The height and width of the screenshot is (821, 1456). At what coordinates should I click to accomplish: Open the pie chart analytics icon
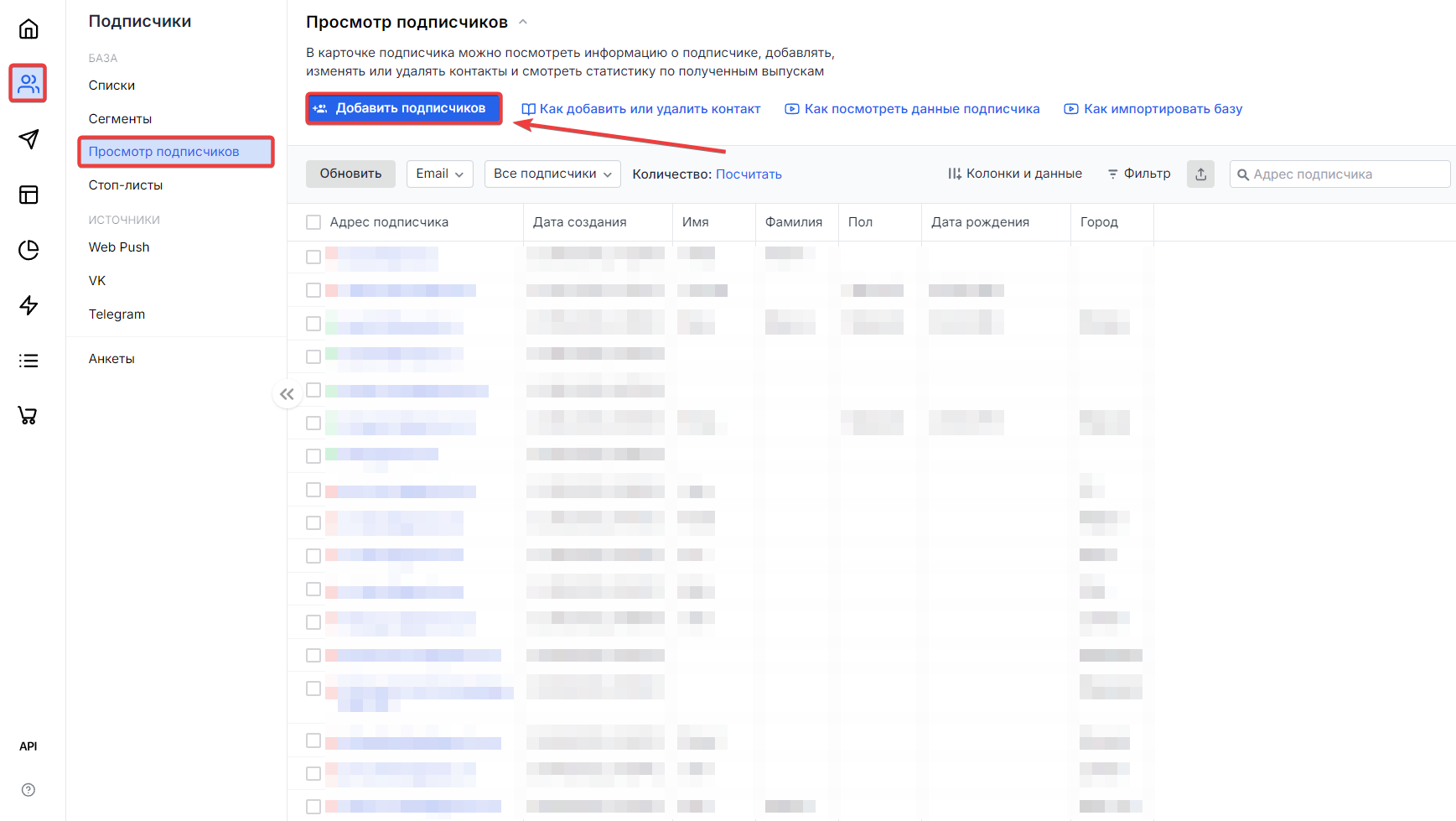click(28, 250)
